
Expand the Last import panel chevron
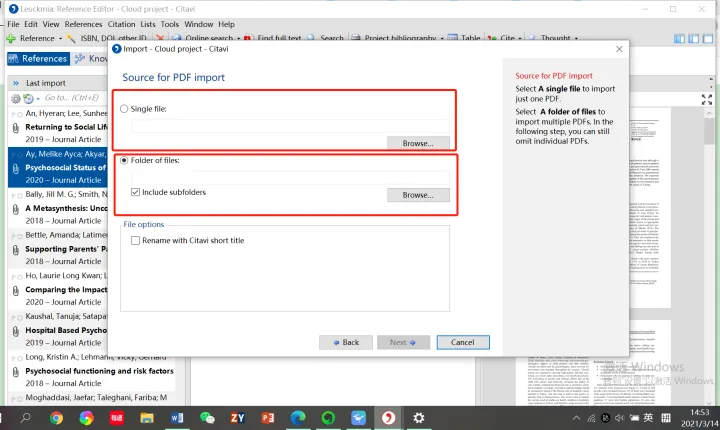(14, 83)
